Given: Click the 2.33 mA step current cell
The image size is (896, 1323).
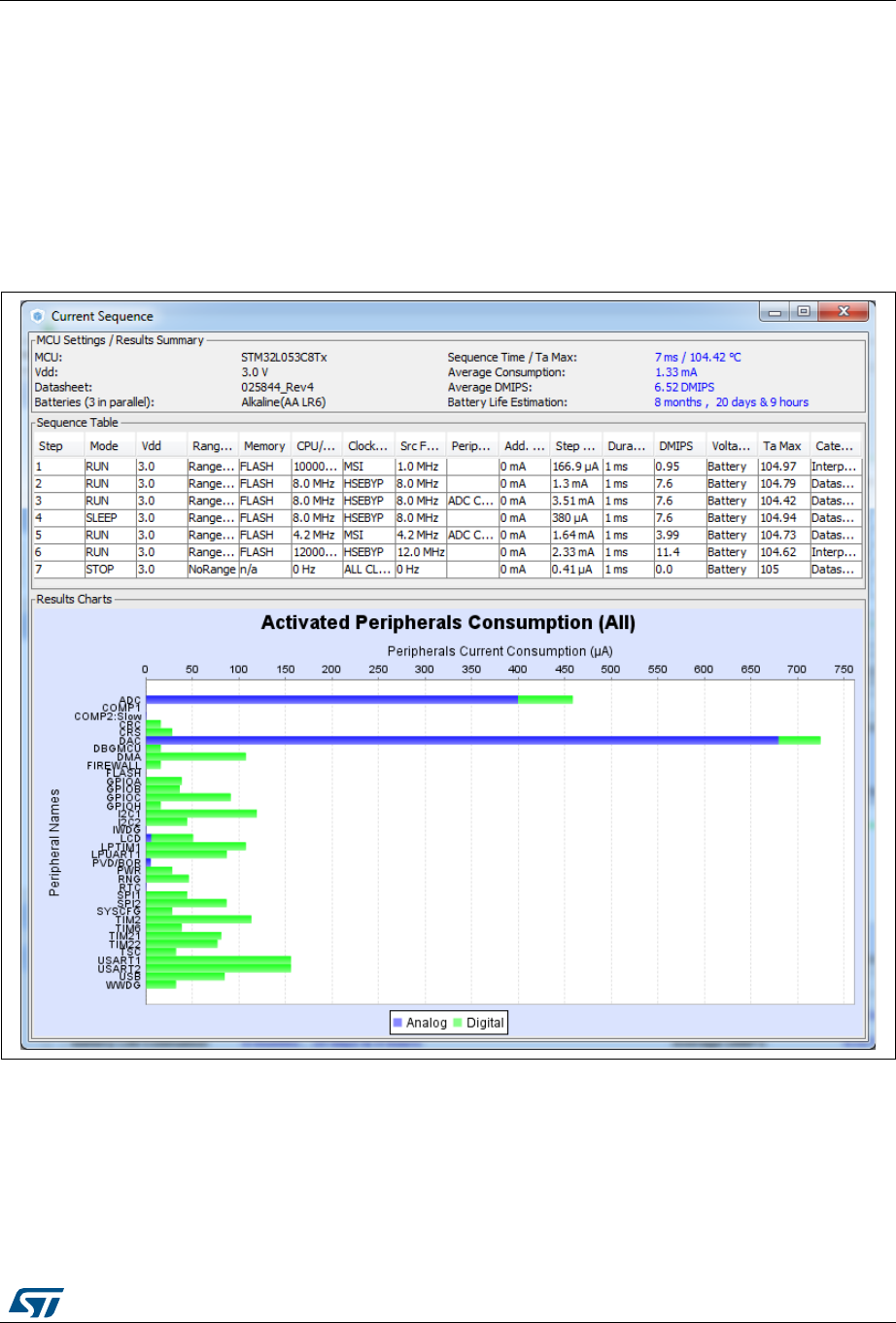Looking at the screenshot, I should tap(575, 552).
